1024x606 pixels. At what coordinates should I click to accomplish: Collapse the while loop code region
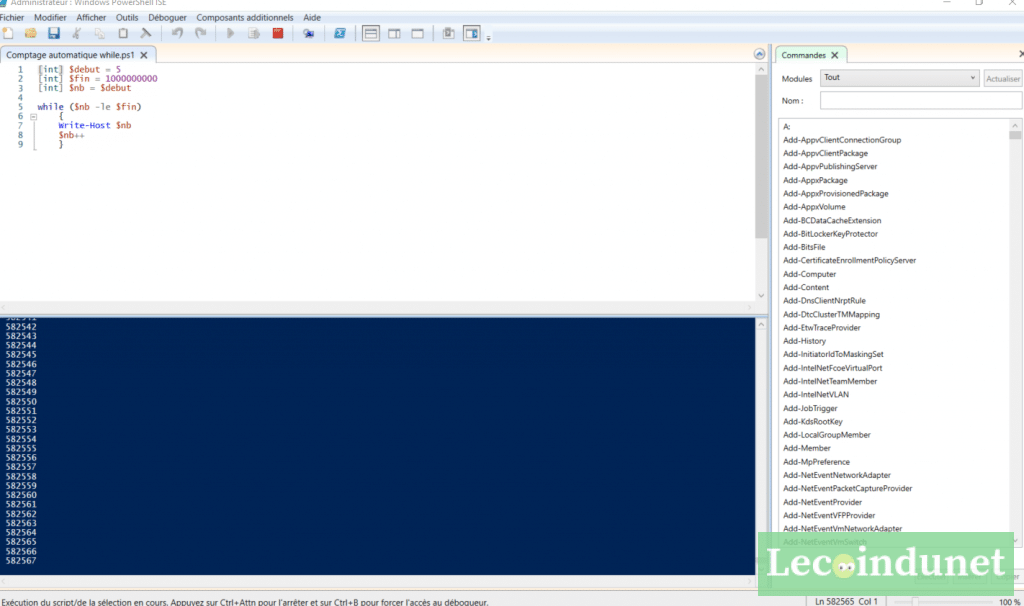pyautogui.click(x=34, y=119)
